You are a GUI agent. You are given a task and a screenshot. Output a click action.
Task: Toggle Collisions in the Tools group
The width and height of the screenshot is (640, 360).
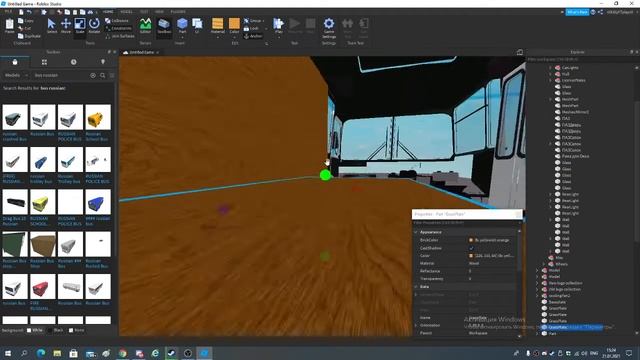pos(117,20)
